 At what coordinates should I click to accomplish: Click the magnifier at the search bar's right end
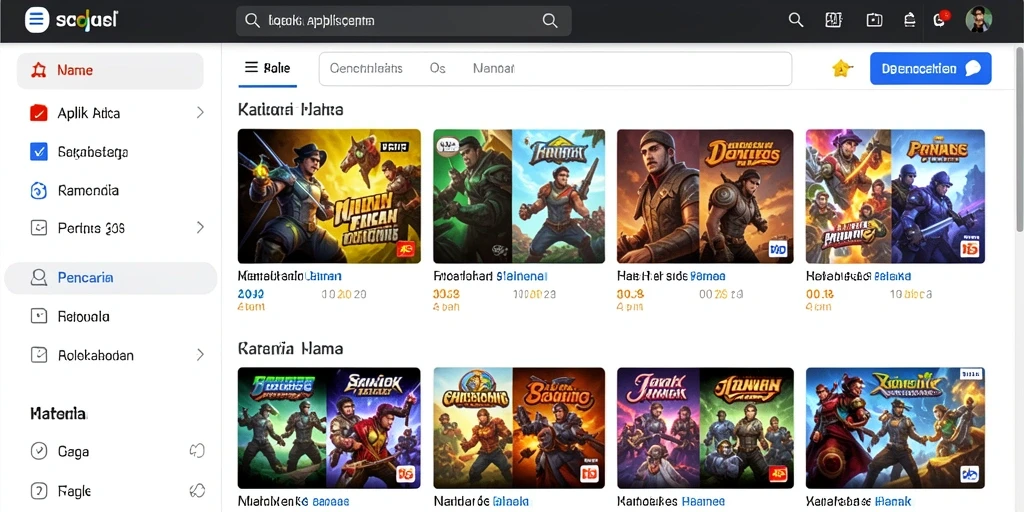point(550,21)
